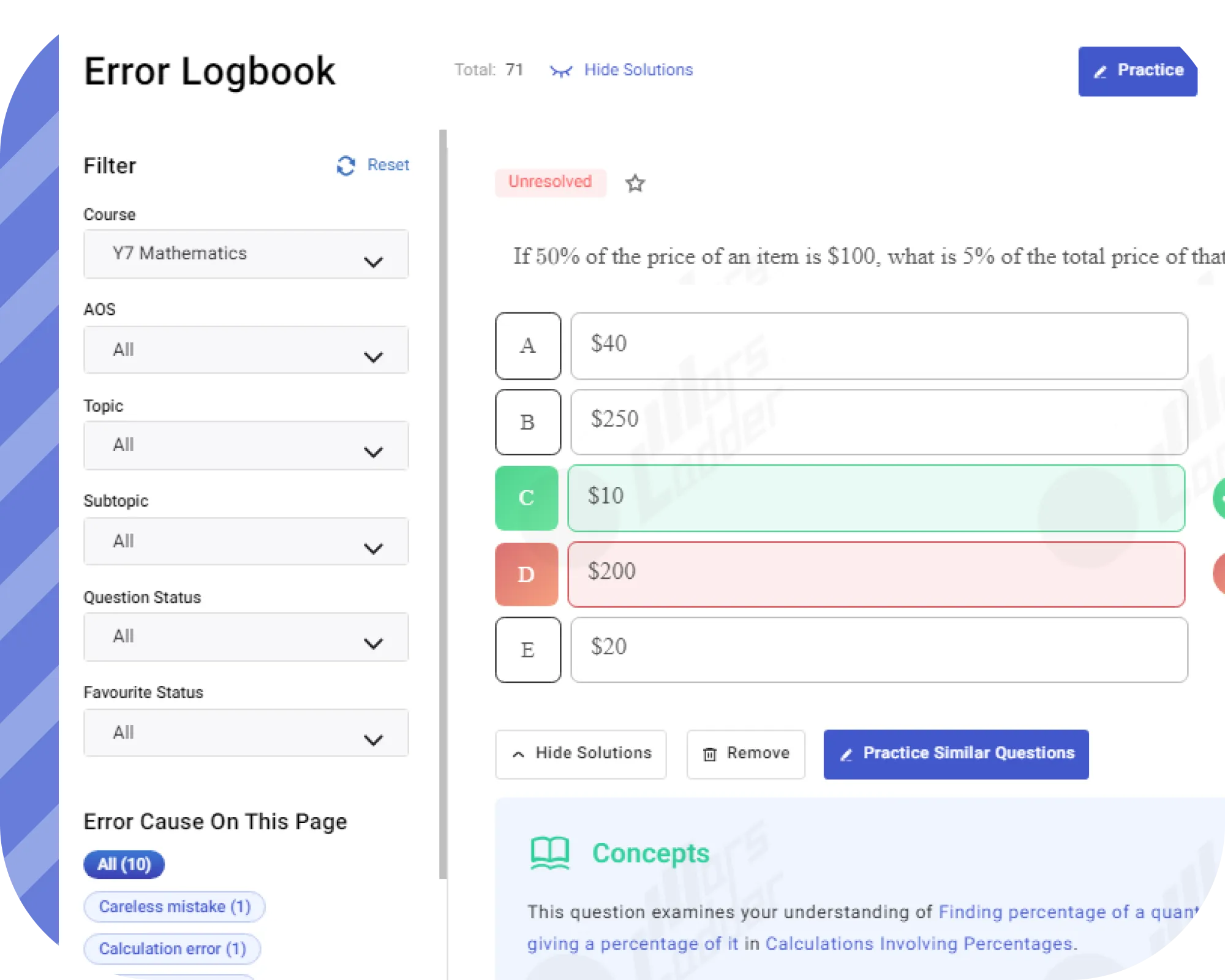Select answer option letter D

tap(527, 574)
